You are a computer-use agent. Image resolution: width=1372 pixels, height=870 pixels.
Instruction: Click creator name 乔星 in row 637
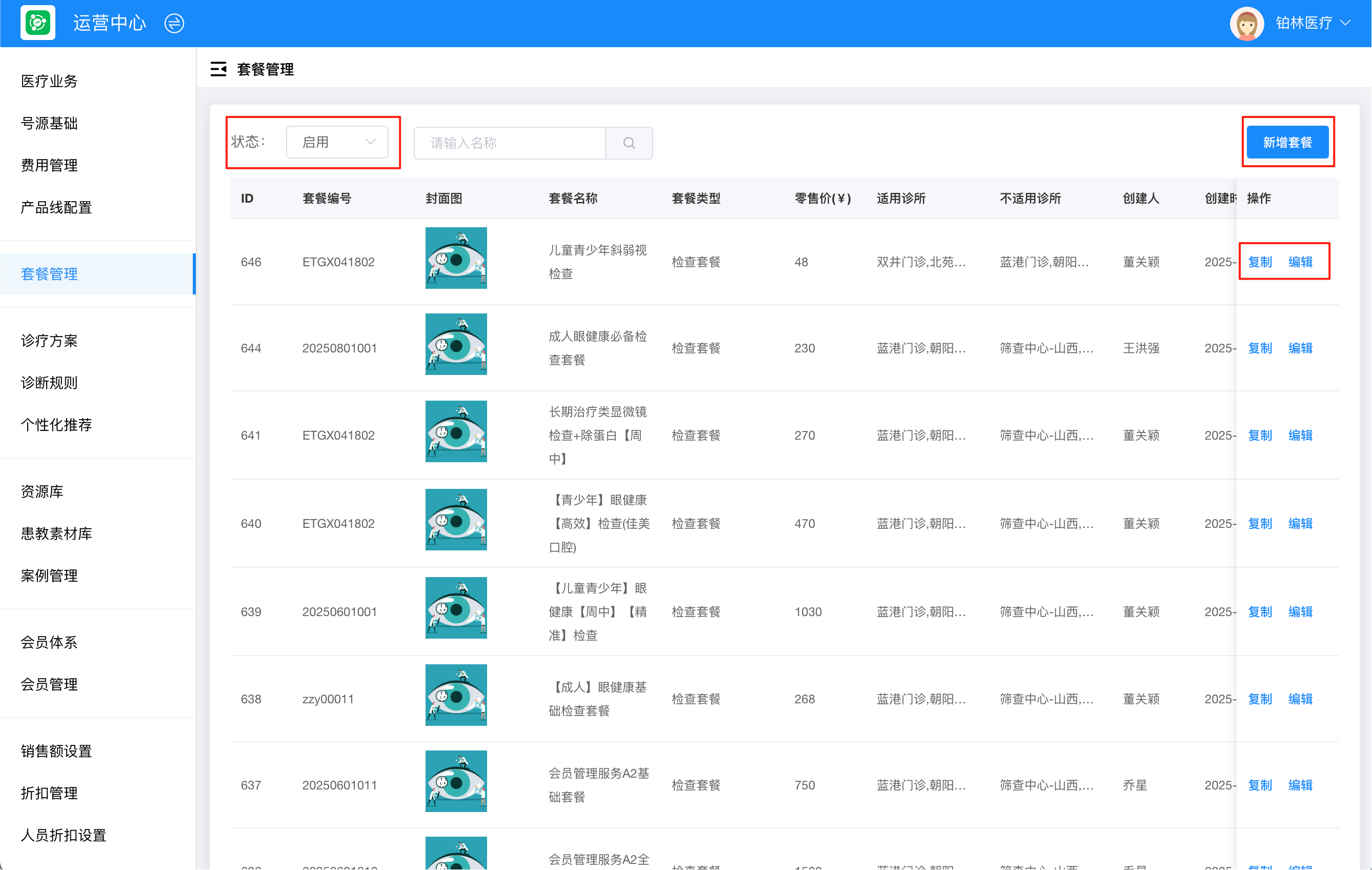[1135, 785]
